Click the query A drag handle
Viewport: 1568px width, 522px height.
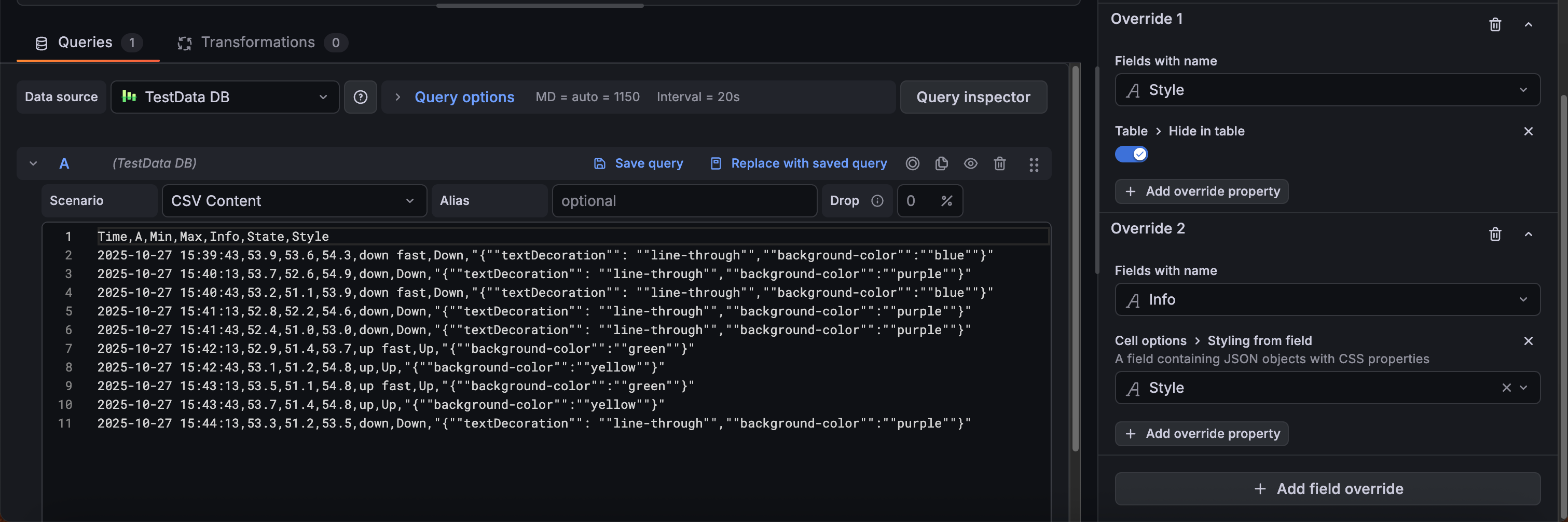coord(1034,164)
